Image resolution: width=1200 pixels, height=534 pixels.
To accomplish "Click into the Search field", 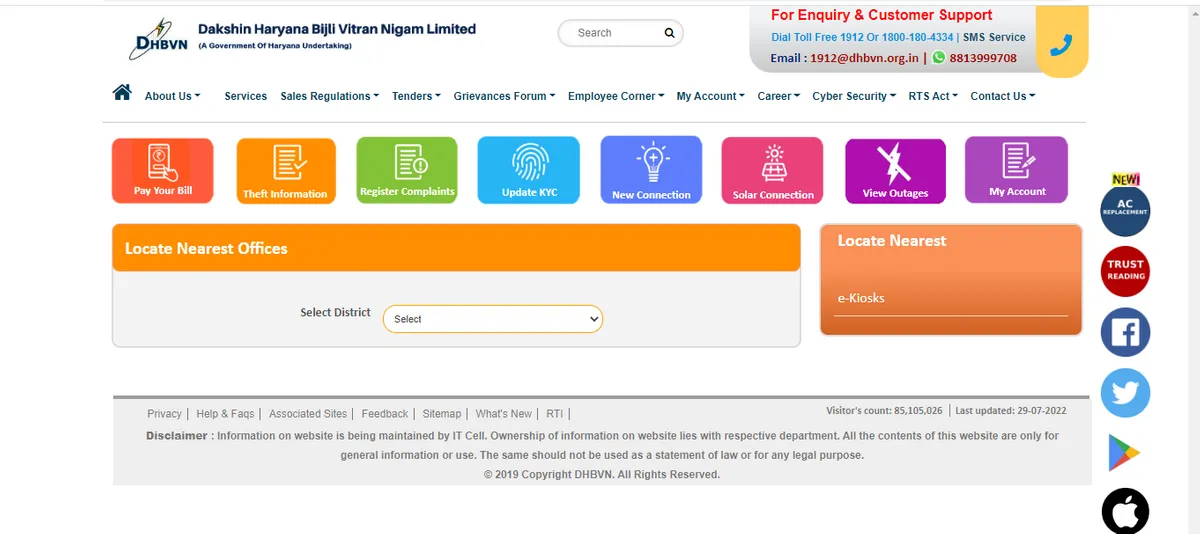I will (612, 33).
